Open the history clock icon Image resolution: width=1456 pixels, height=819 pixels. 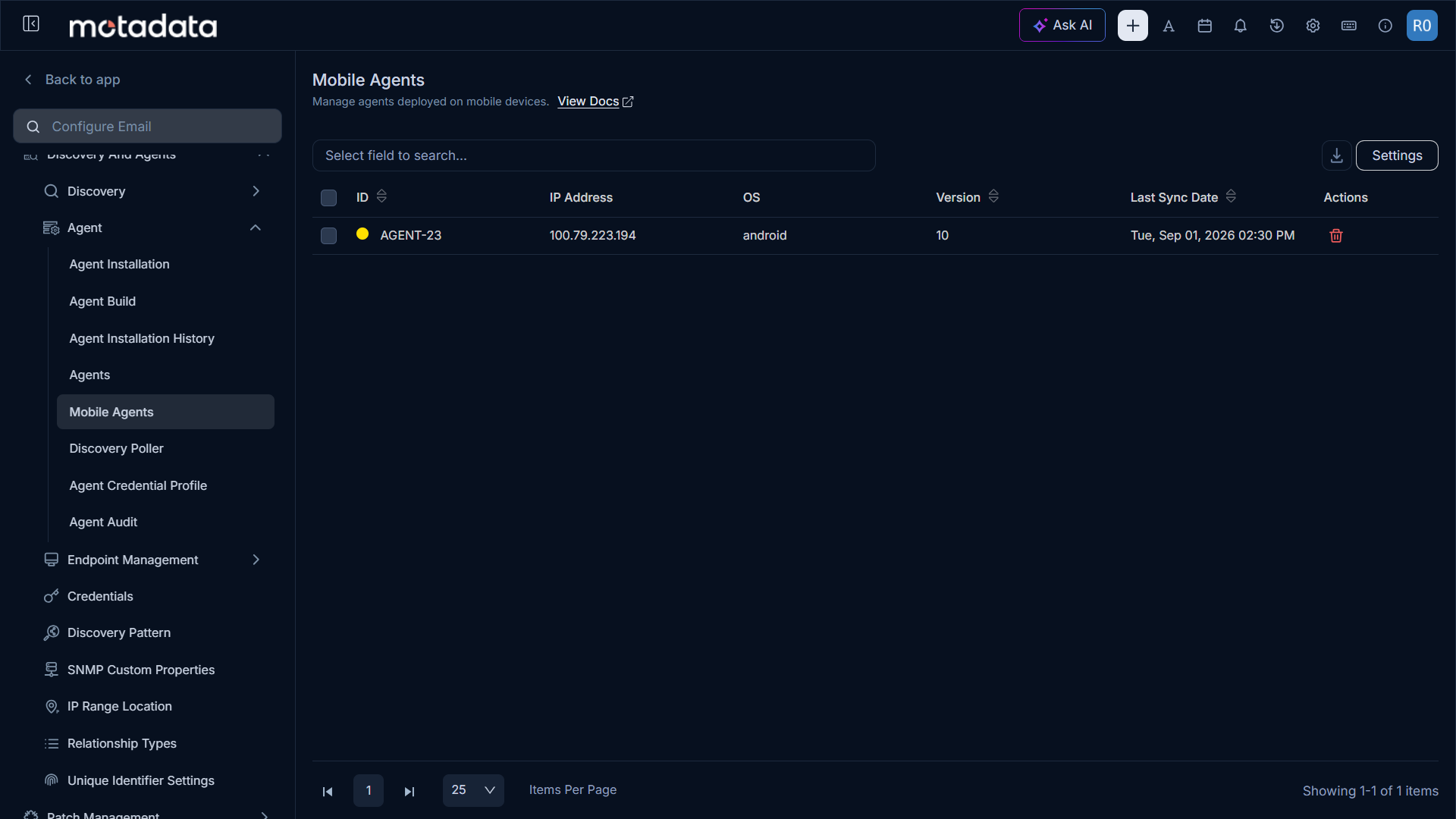(1276, 26)
